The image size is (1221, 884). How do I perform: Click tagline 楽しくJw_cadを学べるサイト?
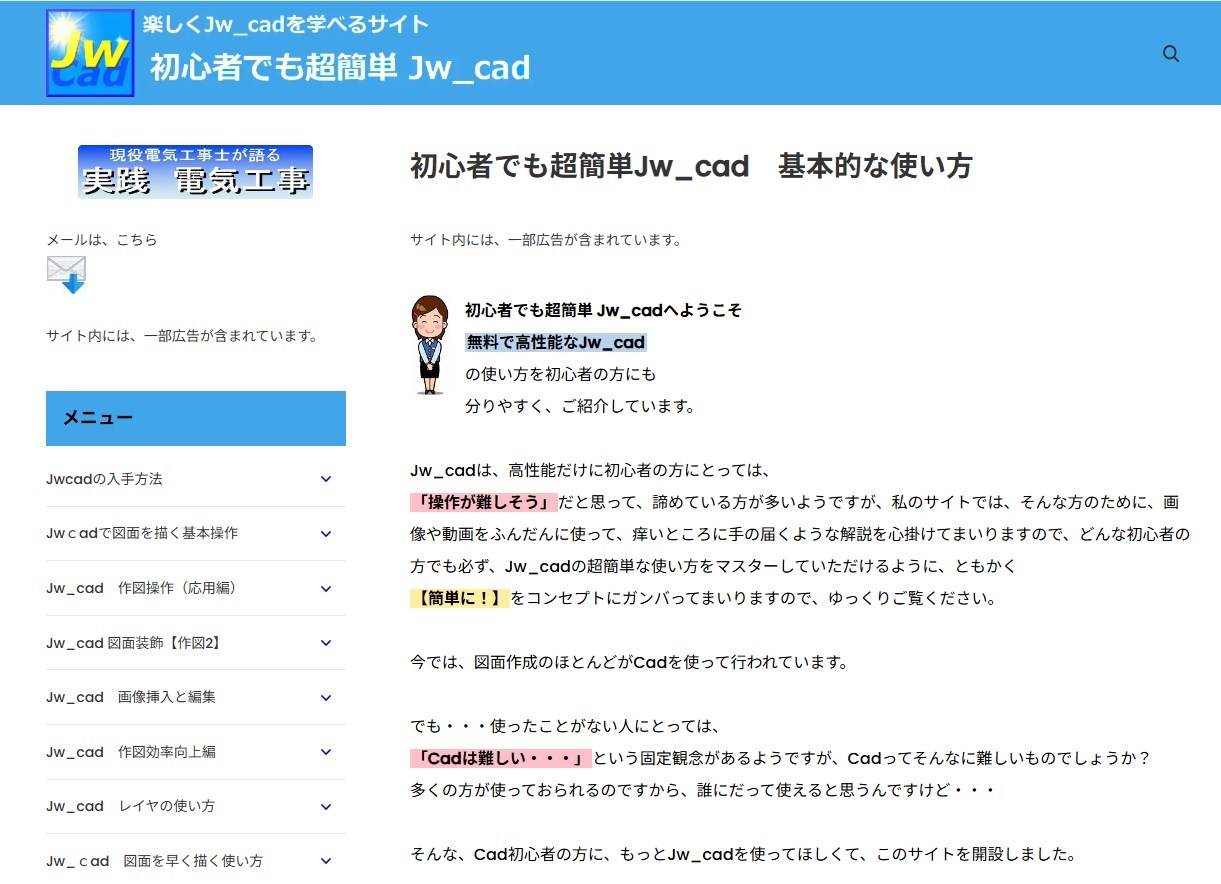click(286, 24)
